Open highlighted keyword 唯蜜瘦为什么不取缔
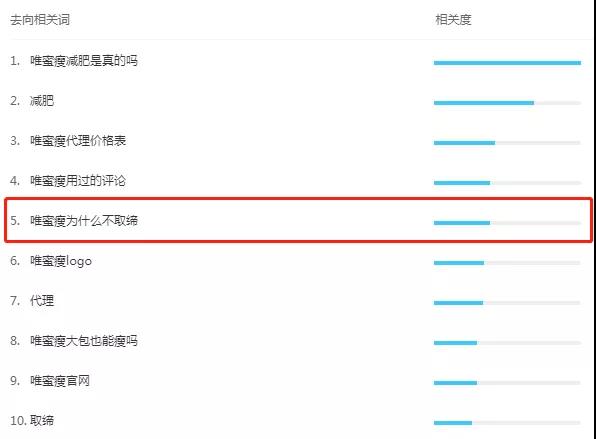The width and height of the screenshot is (596, 439). 84,220
